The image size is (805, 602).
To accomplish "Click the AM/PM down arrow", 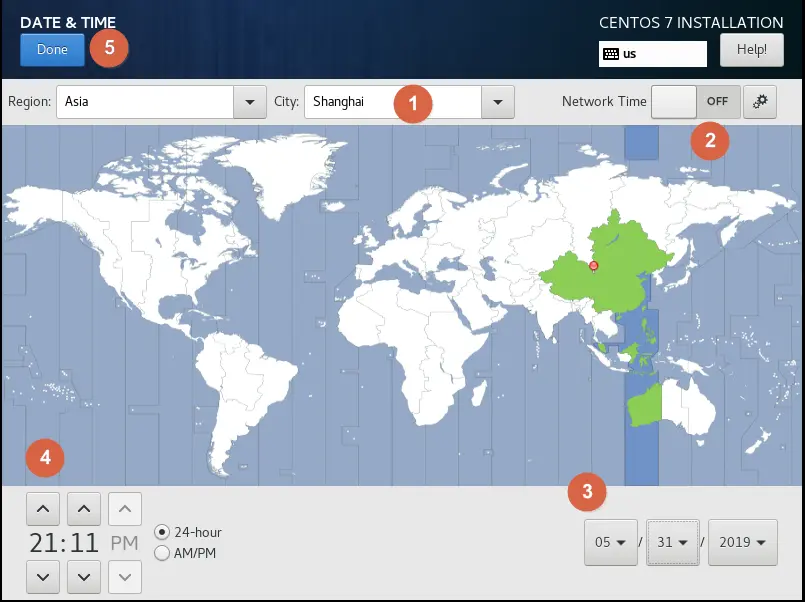I will 125,577.
